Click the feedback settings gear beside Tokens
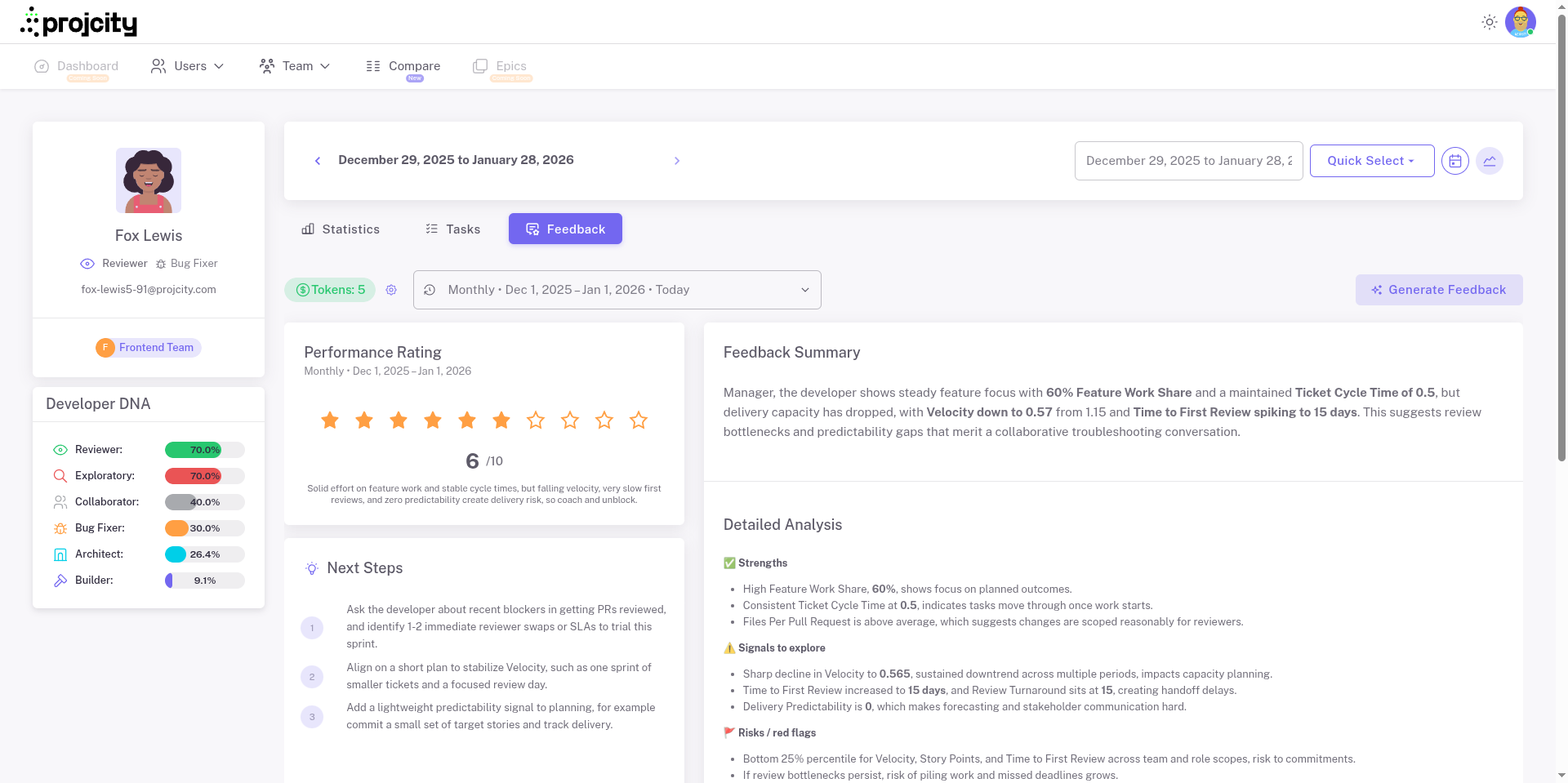The width and height of the screenshot is (1568, 783). point(391,290)
